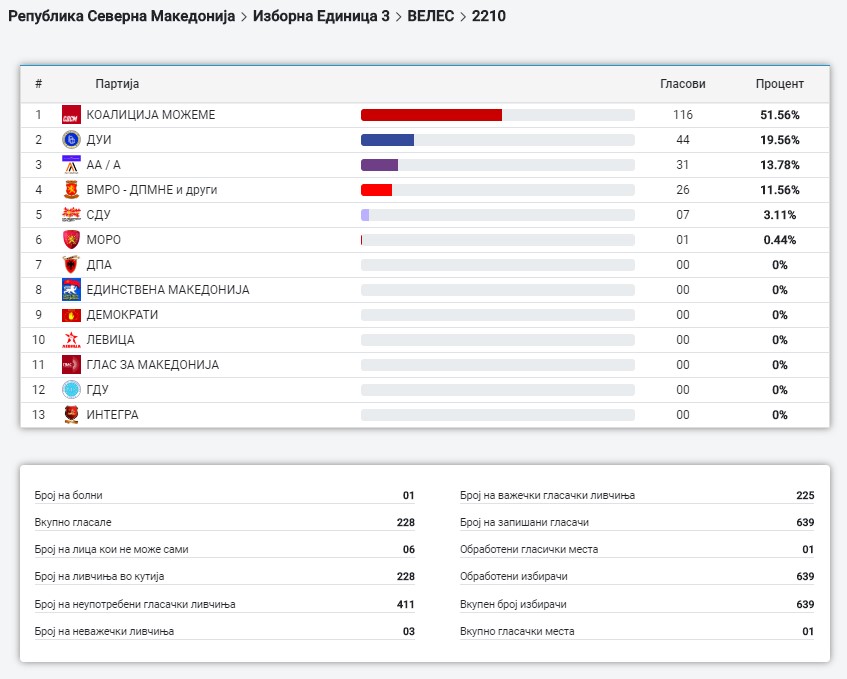Image resolution: width=847 pixels, height=679 pixels.
Task: Click the Партија column header
Action: coord(117,84)
